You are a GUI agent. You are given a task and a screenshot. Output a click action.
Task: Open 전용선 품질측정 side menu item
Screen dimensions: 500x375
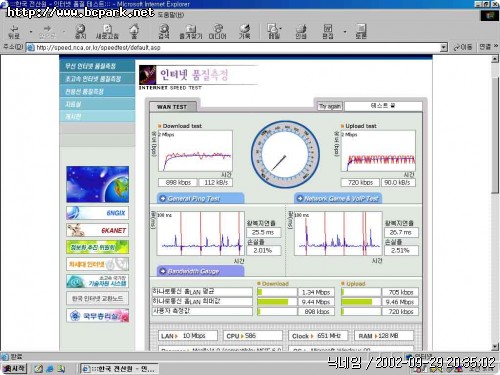tap(97, 91)
